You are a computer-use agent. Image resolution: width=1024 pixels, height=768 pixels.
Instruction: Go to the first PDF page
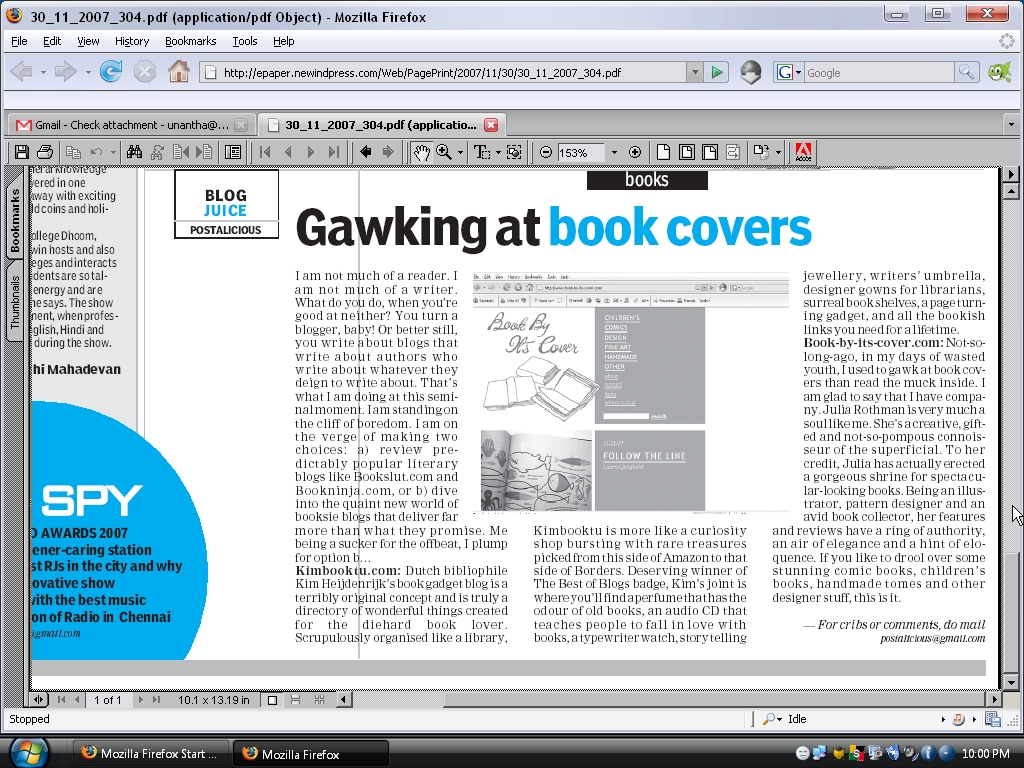pos(264,152)
